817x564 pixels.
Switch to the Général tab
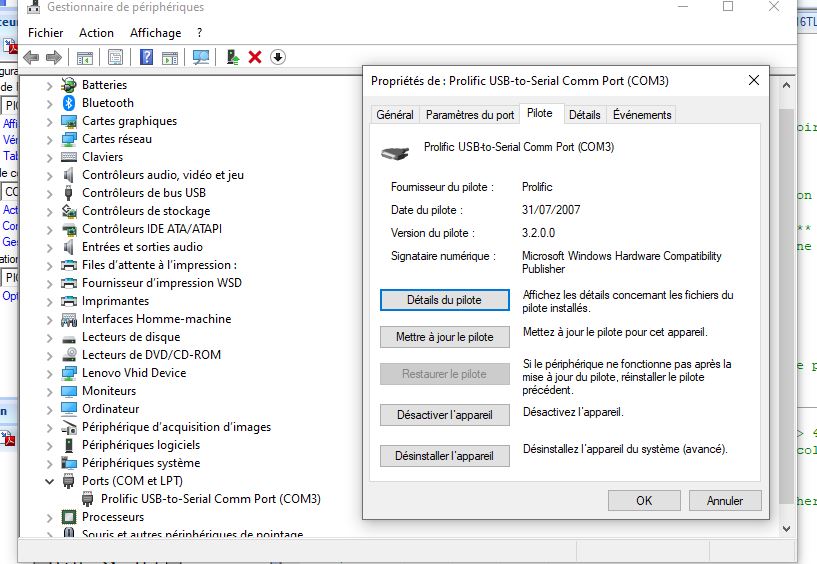pyautogui.click(x=395, y=115)
